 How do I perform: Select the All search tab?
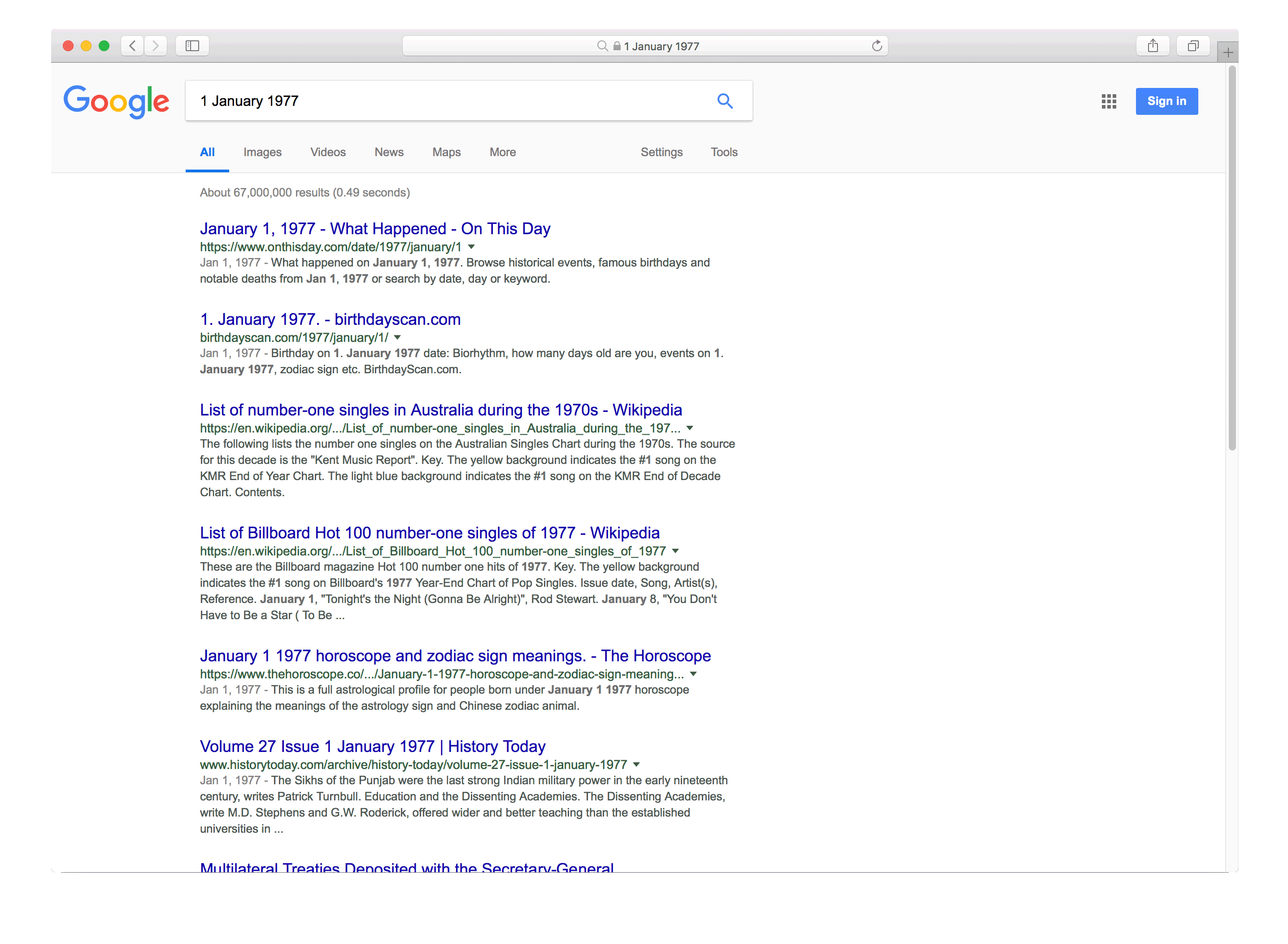(x=207, y=152)
